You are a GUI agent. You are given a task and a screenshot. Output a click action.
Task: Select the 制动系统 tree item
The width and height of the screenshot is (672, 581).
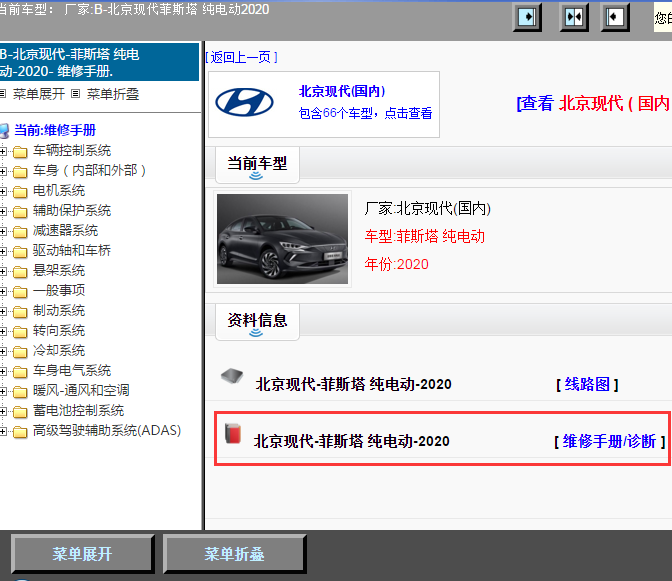(x=59, y=311)
